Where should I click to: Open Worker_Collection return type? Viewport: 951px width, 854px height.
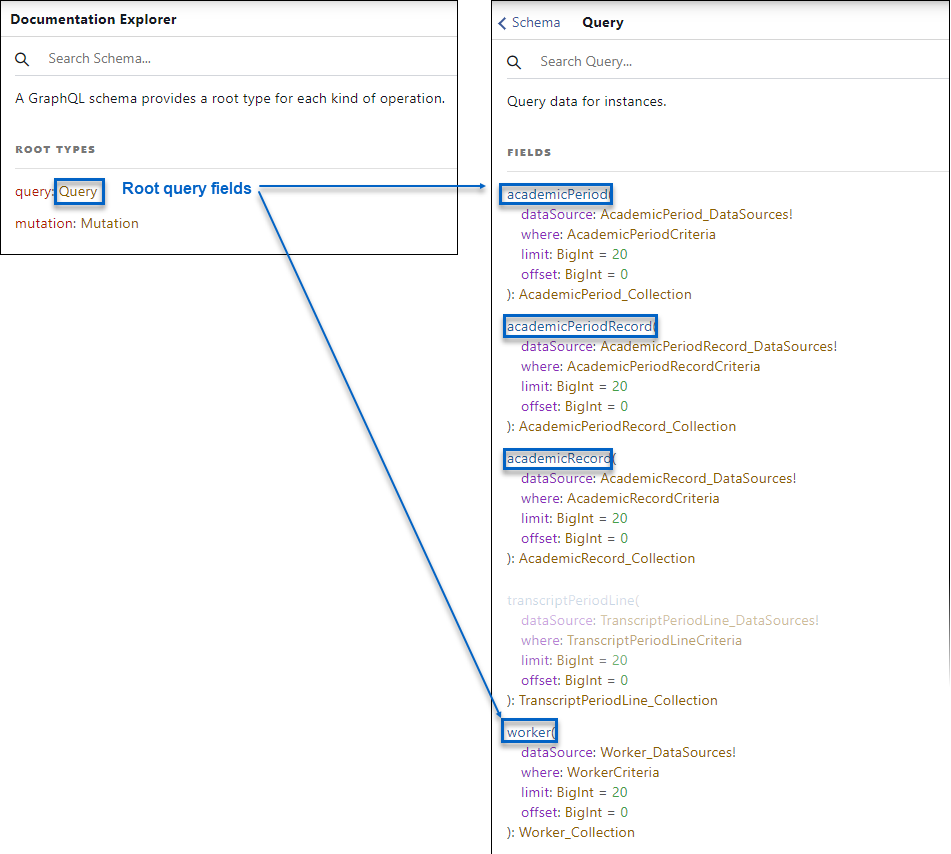click(577, 833)
